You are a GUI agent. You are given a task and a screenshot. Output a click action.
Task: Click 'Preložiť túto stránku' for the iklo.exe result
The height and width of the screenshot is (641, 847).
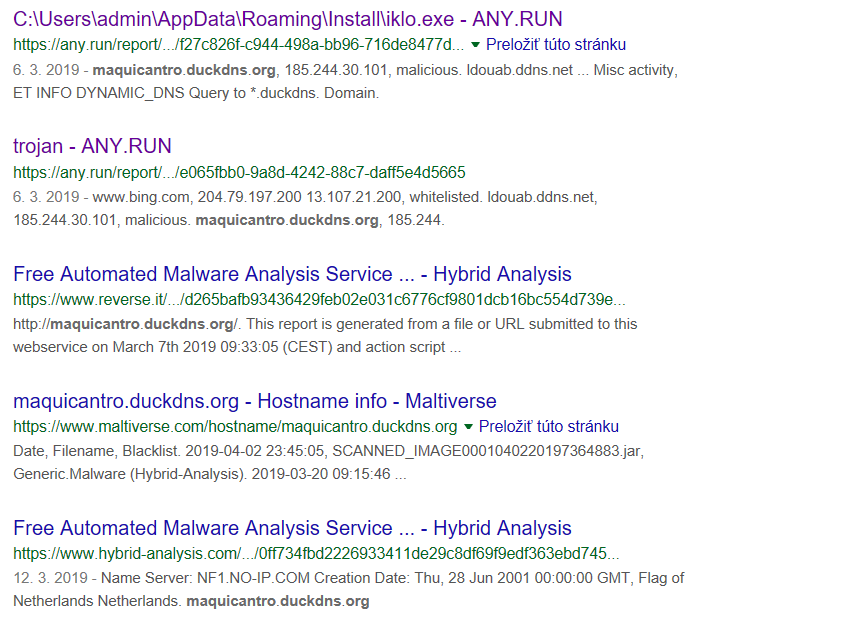556,45
